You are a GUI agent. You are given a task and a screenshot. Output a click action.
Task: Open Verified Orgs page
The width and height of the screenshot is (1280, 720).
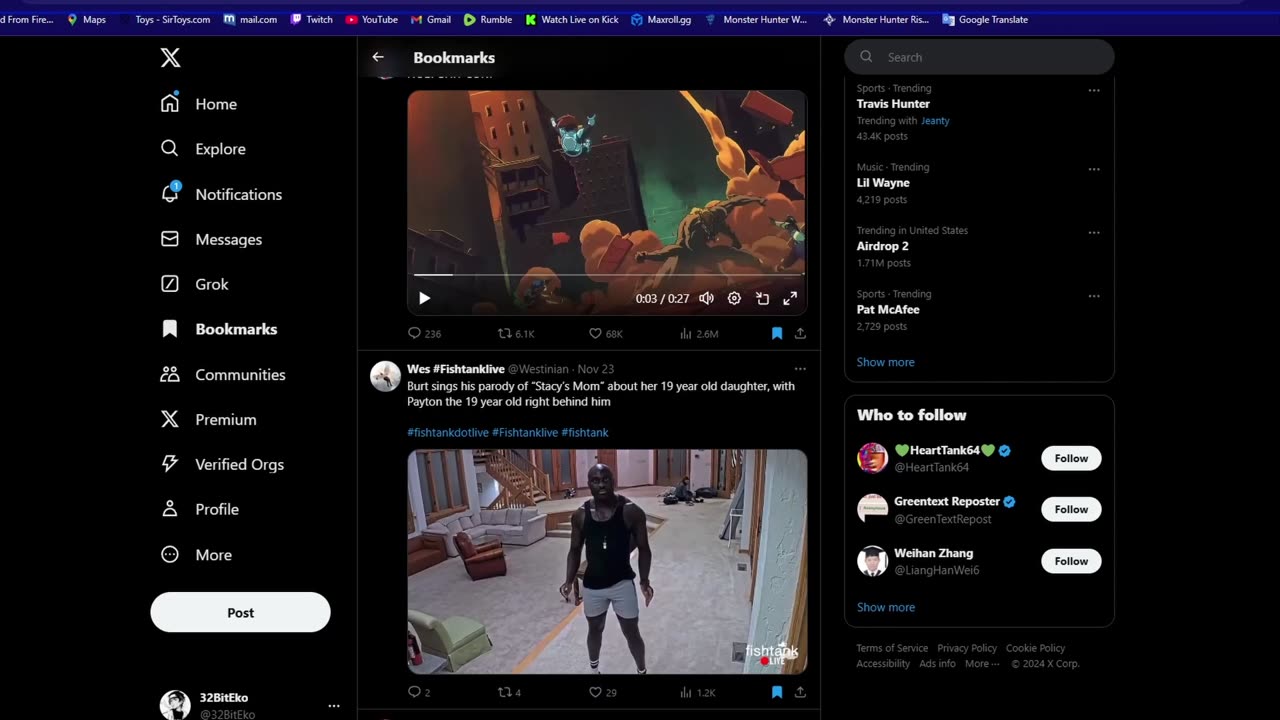[222, 464]
